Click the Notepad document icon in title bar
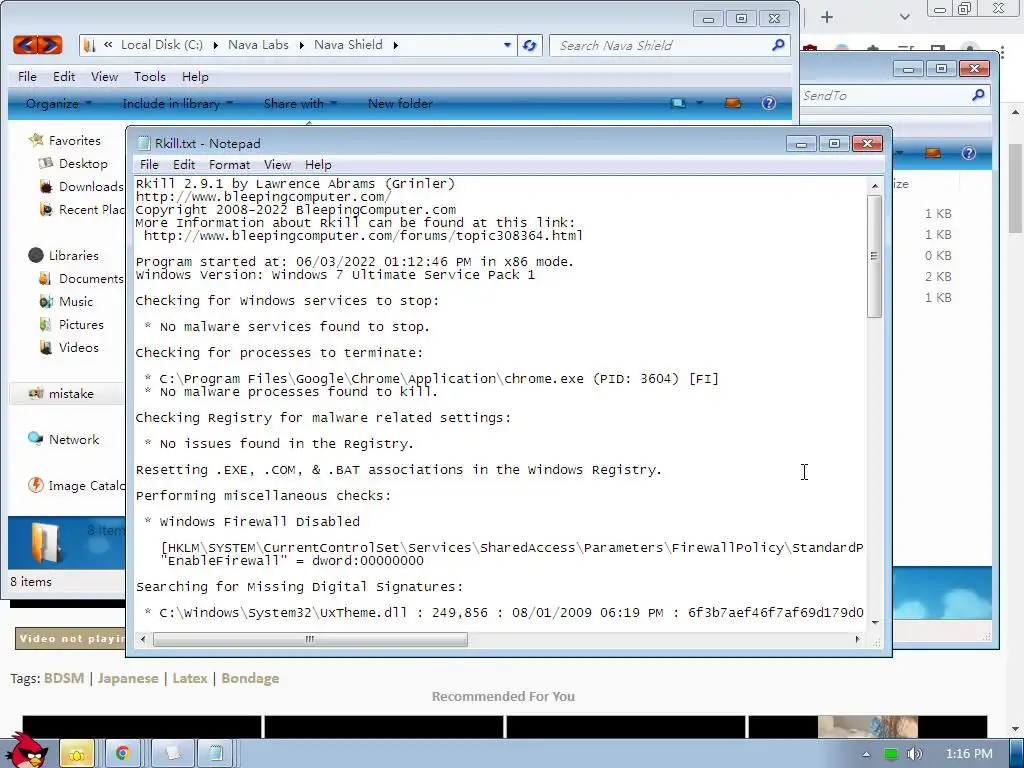The width and height of the screenshot is (1024, 768). pyautogui.click(x=144, y=143)
